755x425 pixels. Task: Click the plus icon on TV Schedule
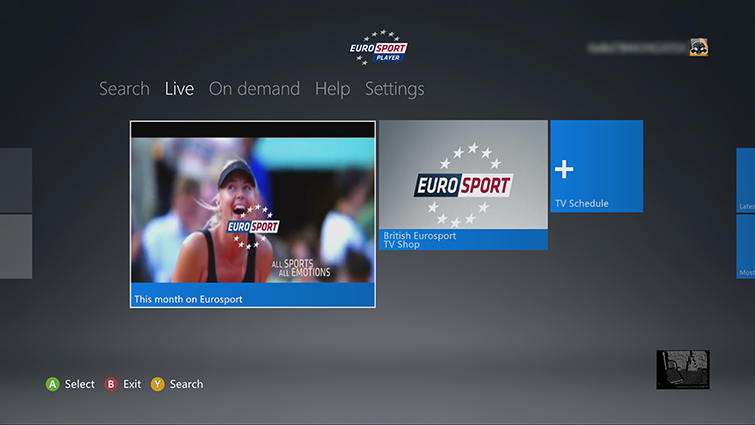pos(564,169)
